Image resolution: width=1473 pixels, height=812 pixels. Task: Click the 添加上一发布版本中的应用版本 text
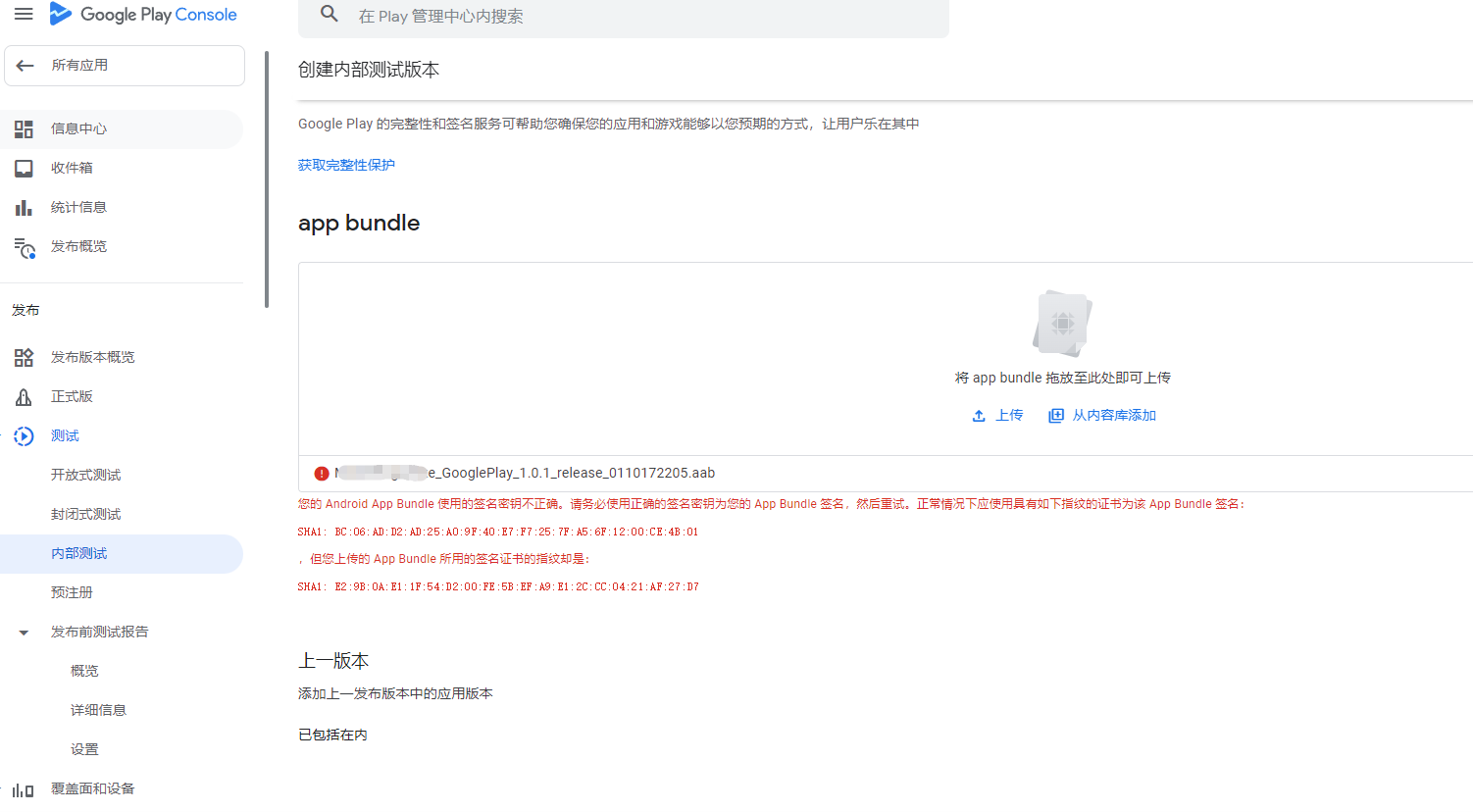[x=395, y=693]
